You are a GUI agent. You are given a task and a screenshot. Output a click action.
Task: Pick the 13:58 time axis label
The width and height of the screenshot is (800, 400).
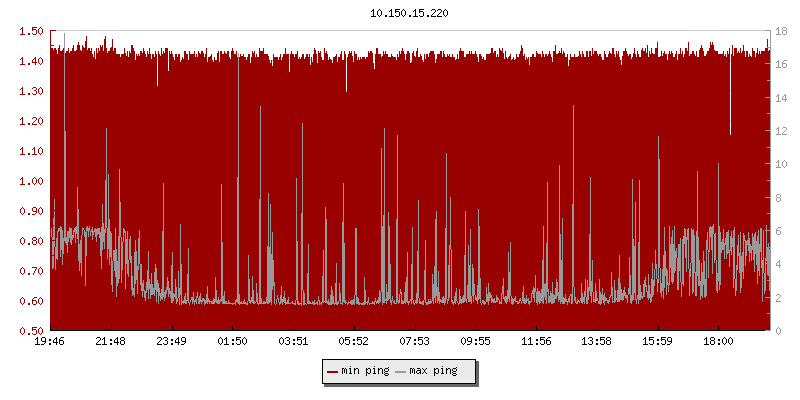(597, 342)
